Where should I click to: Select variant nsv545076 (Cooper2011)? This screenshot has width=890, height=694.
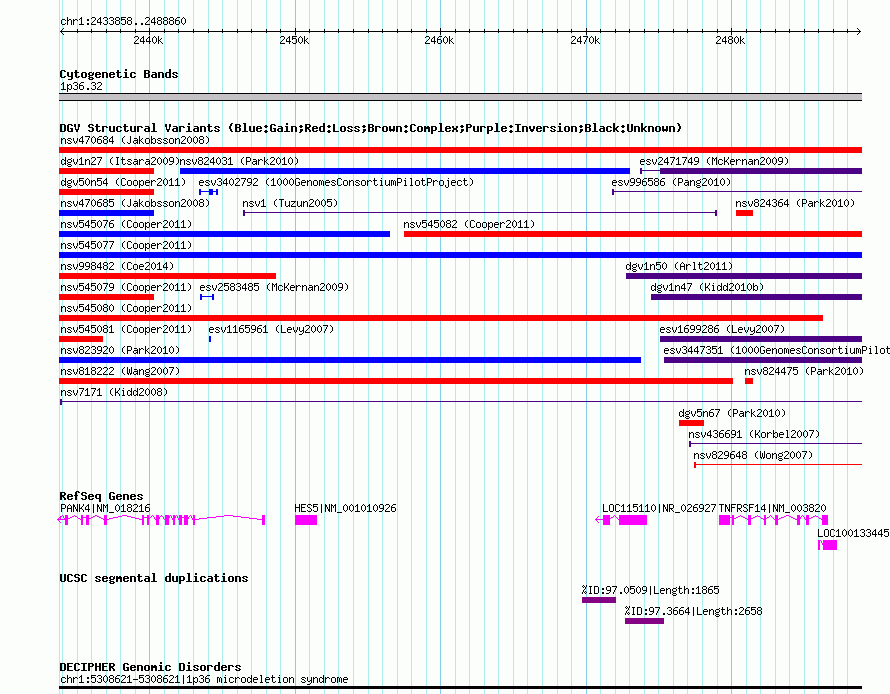pyautogui.click(x=126, y=224)
